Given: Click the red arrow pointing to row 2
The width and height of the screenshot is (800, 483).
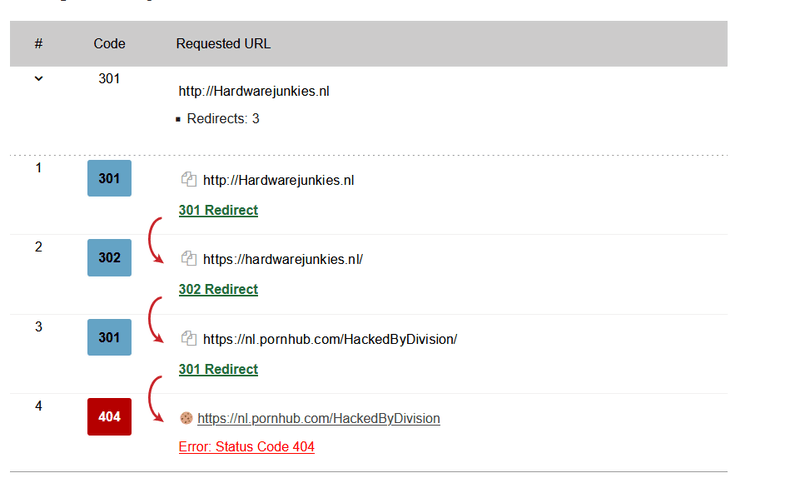Looking at the screenshot, I should coord(155,241).
